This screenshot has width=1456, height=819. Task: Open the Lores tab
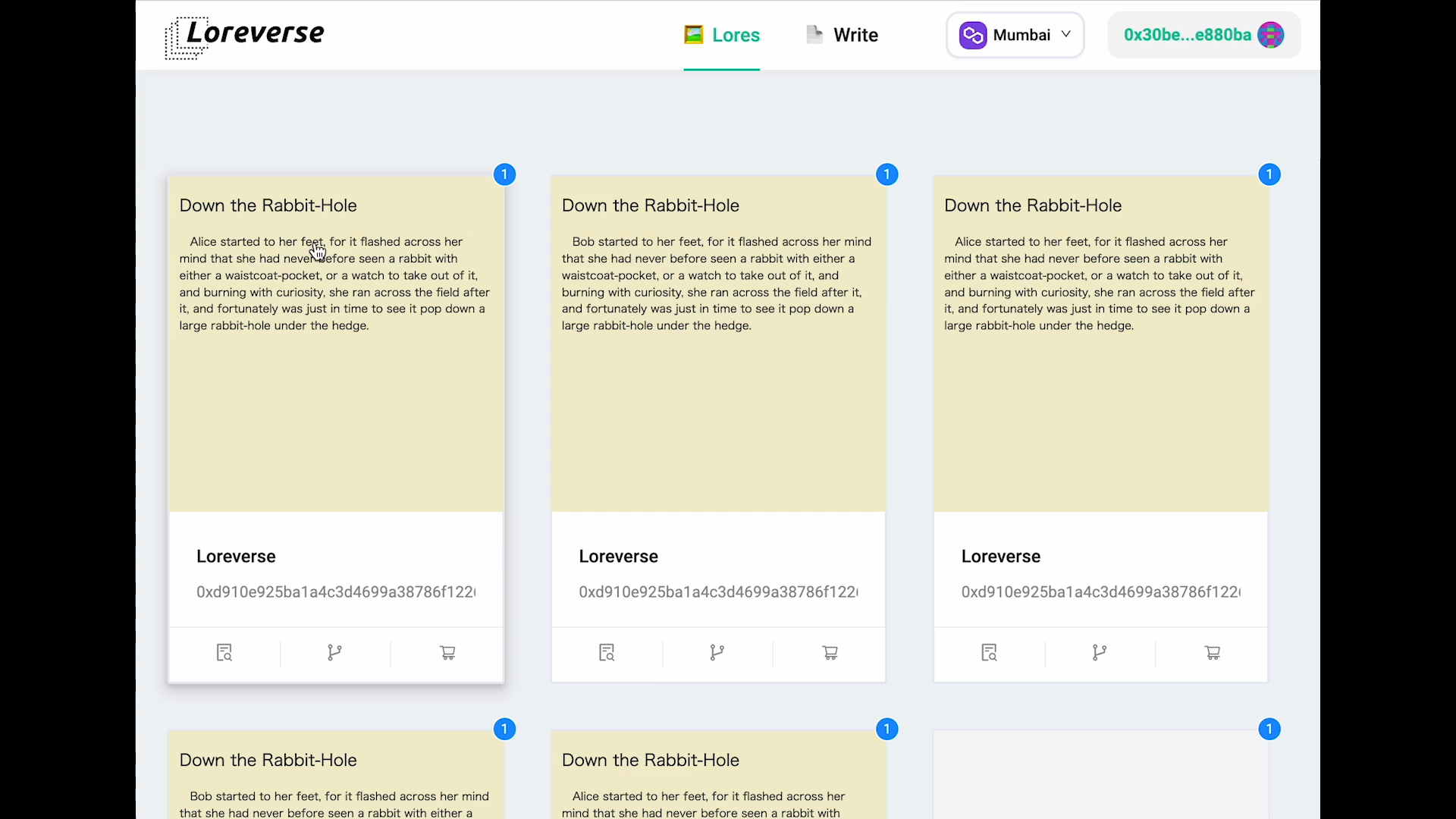pos(721,35)
